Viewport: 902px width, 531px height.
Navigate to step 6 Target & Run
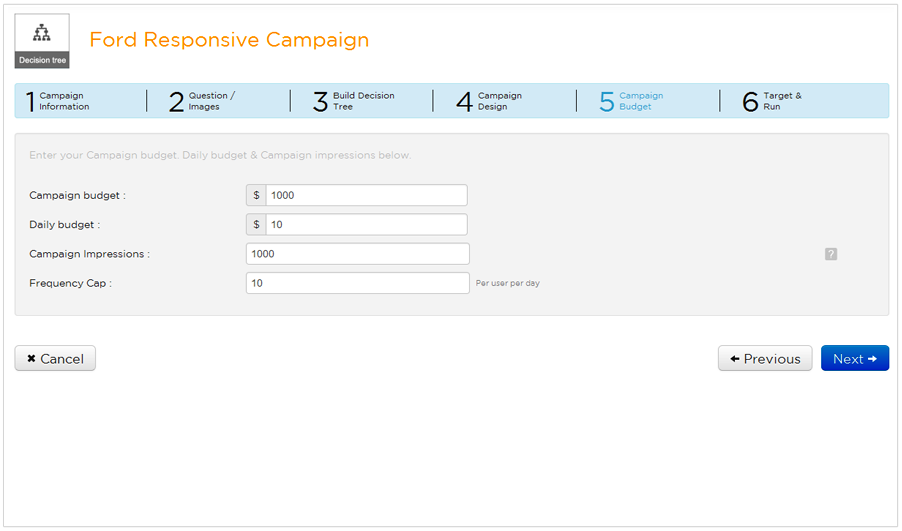point(772,101)
